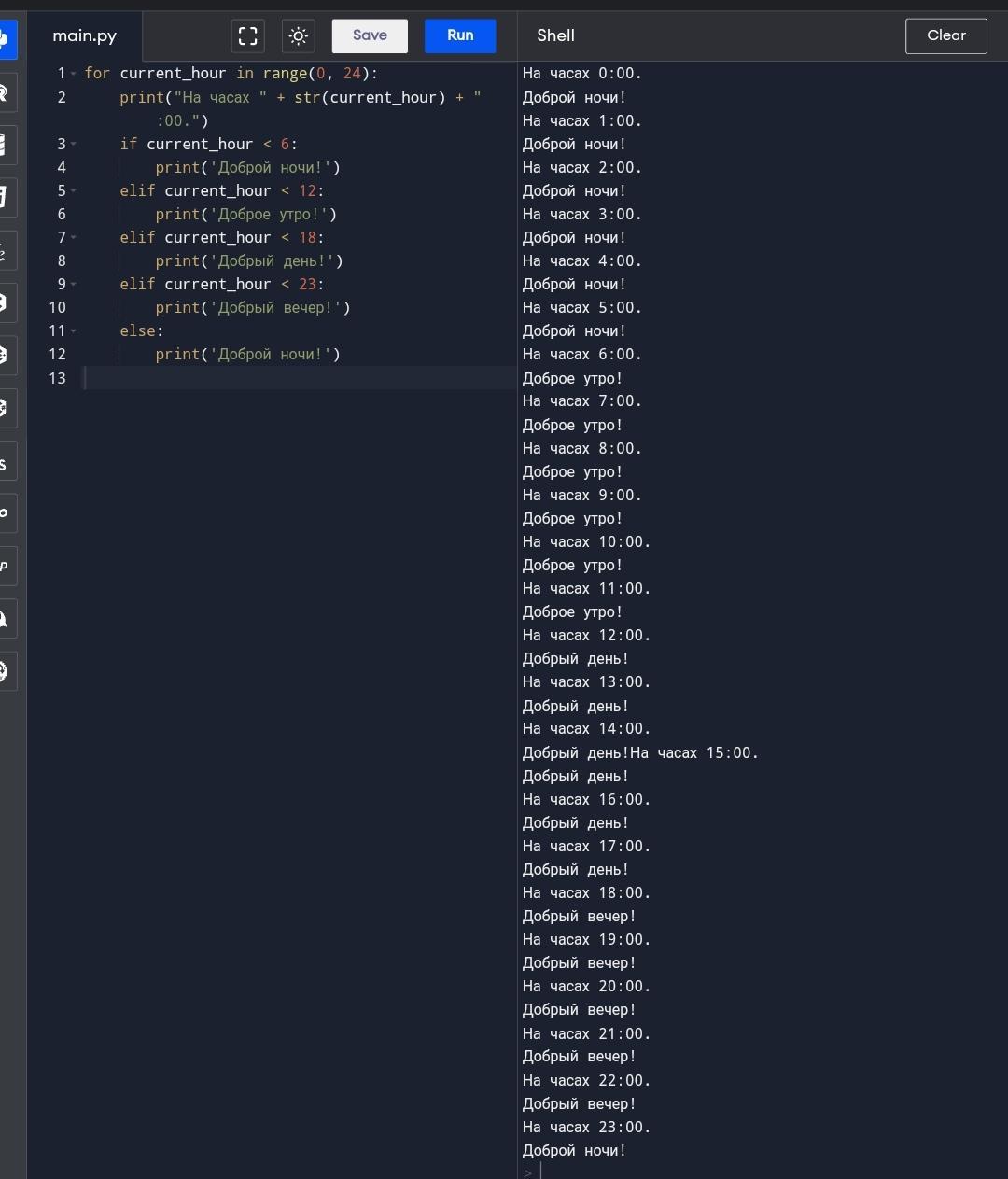Click the shell output 'На часах 6:00.'
The height and width of the screenshot is (1179, 1008).
click(582, 354)
